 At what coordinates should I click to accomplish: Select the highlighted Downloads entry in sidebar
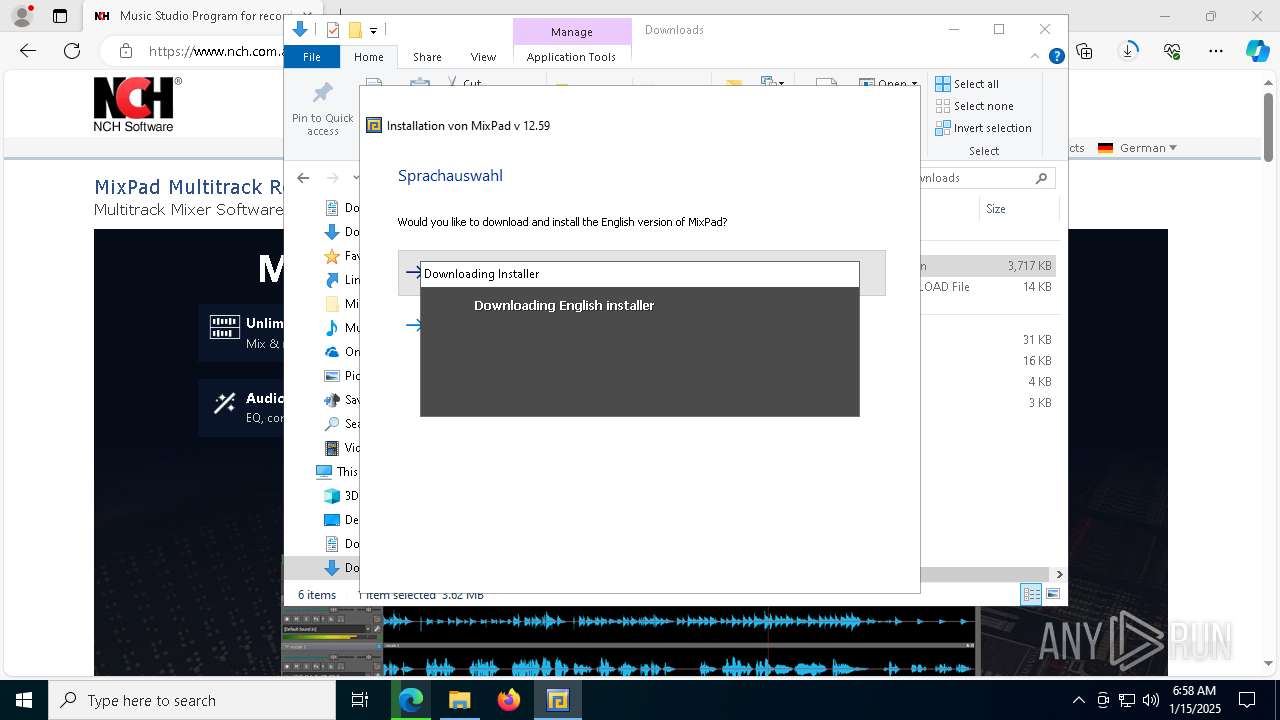(x=323, y=568)
